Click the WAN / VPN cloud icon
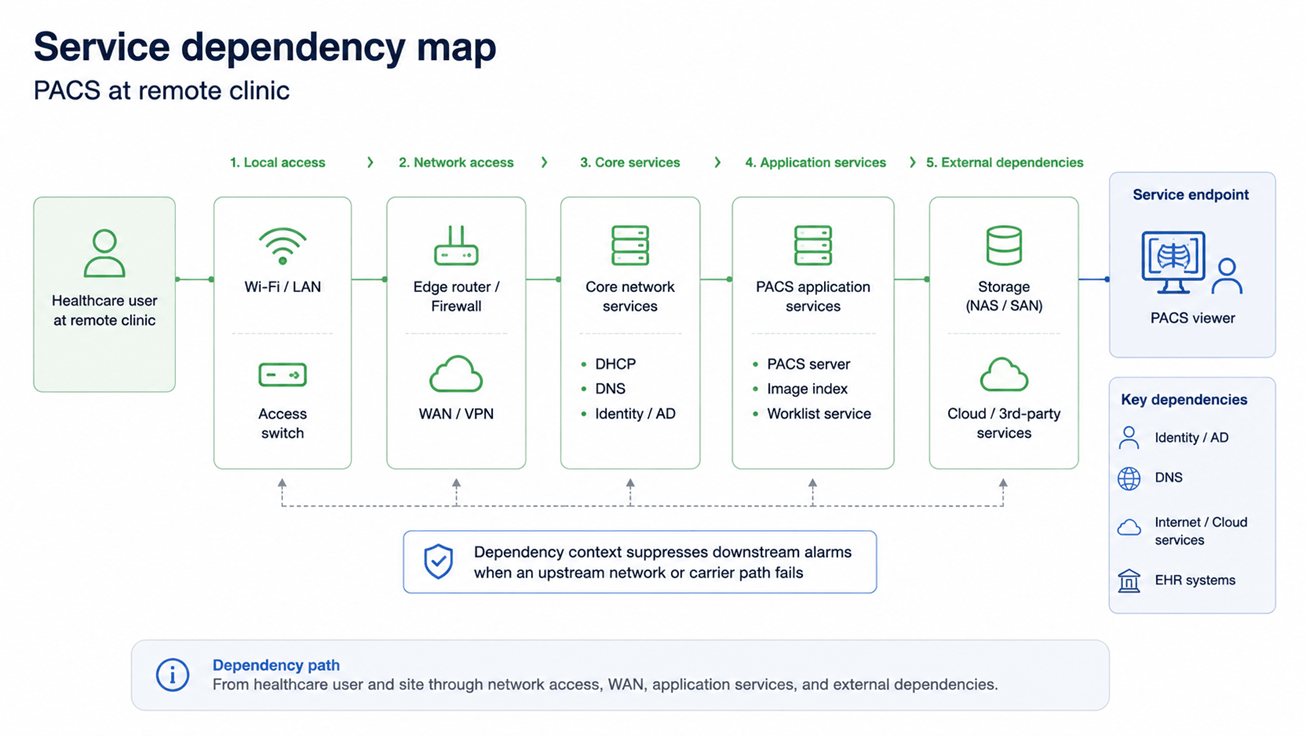Viewport: 1306px width, 736px height. tap(456, 375)
